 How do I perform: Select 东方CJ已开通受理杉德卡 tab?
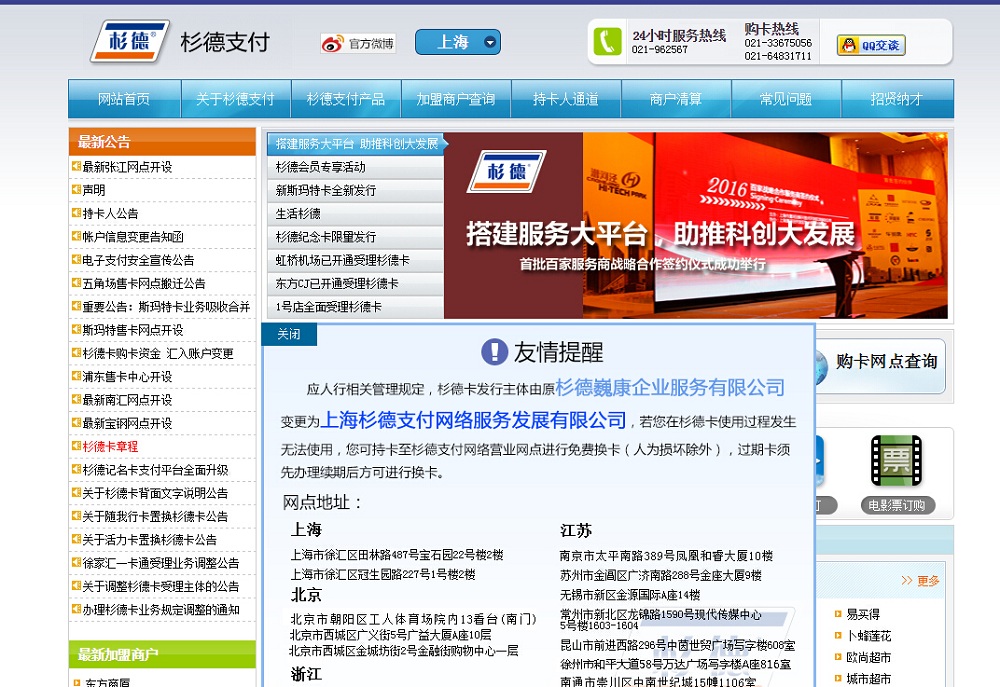pos(355,283)
